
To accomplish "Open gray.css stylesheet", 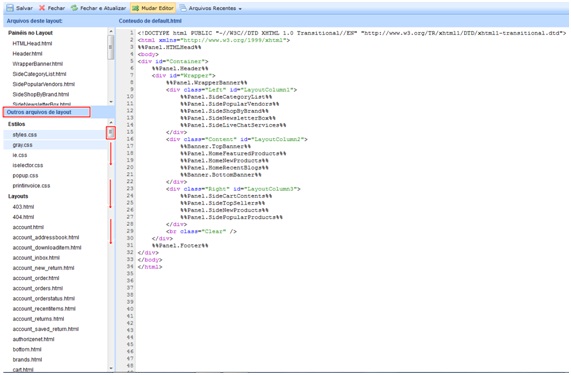I will click(23, 145).
